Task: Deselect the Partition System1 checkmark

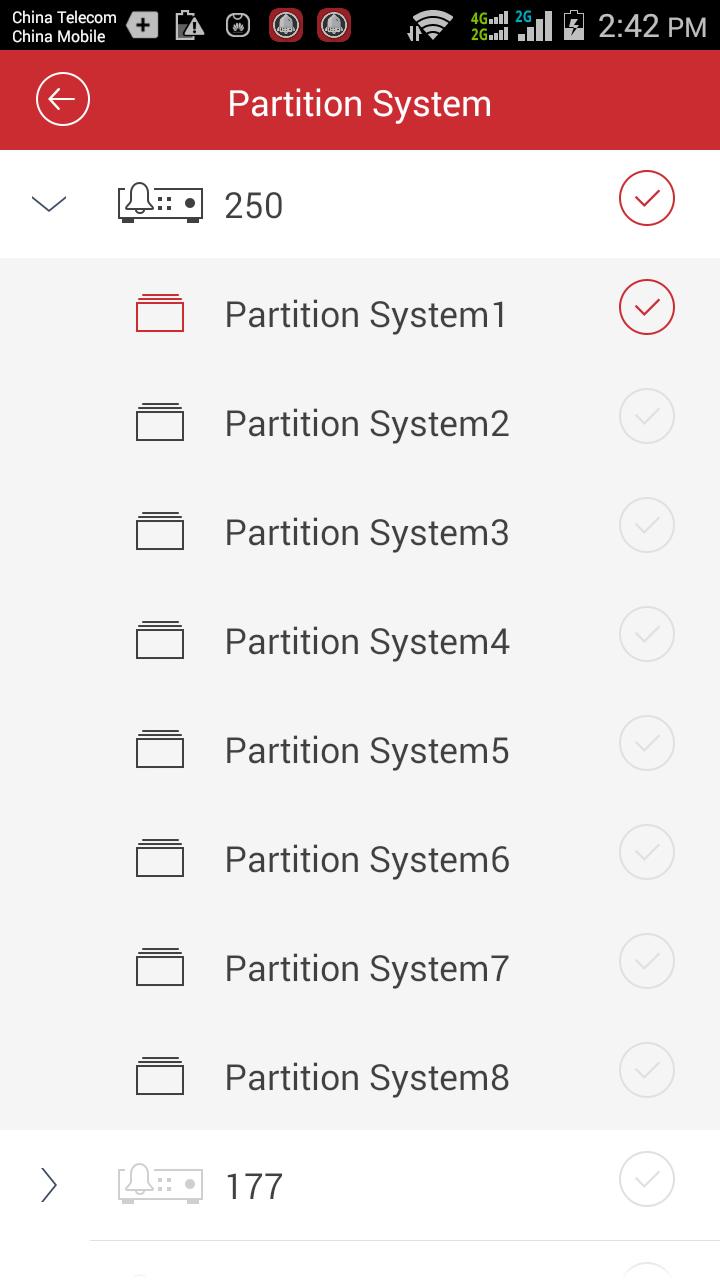Action: click(647, 307)
